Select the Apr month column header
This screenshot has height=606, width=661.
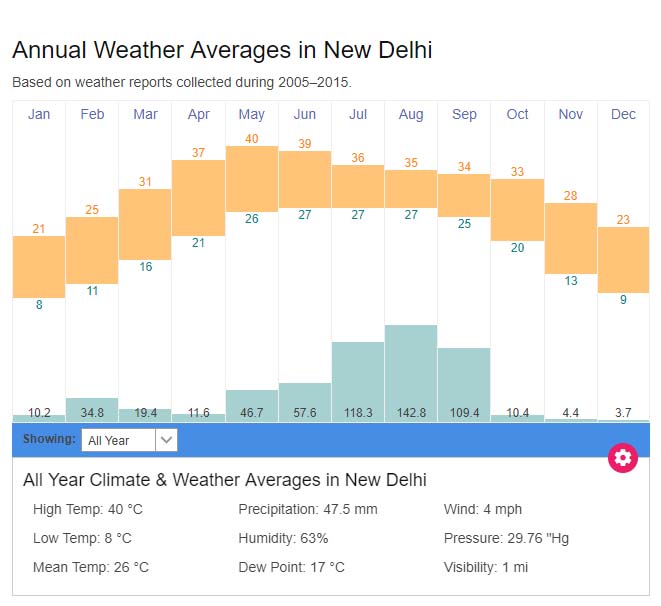[199, 114]
